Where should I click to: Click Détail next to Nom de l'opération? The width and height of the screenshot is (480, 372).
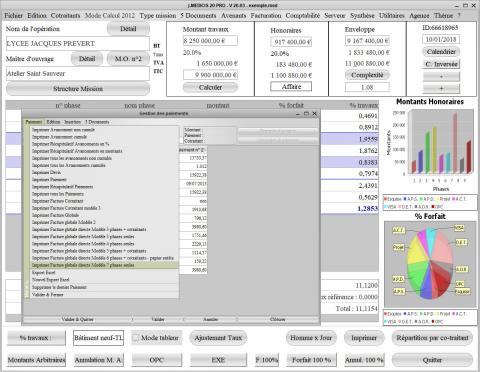pyautogui.click(x=128, y=29)
